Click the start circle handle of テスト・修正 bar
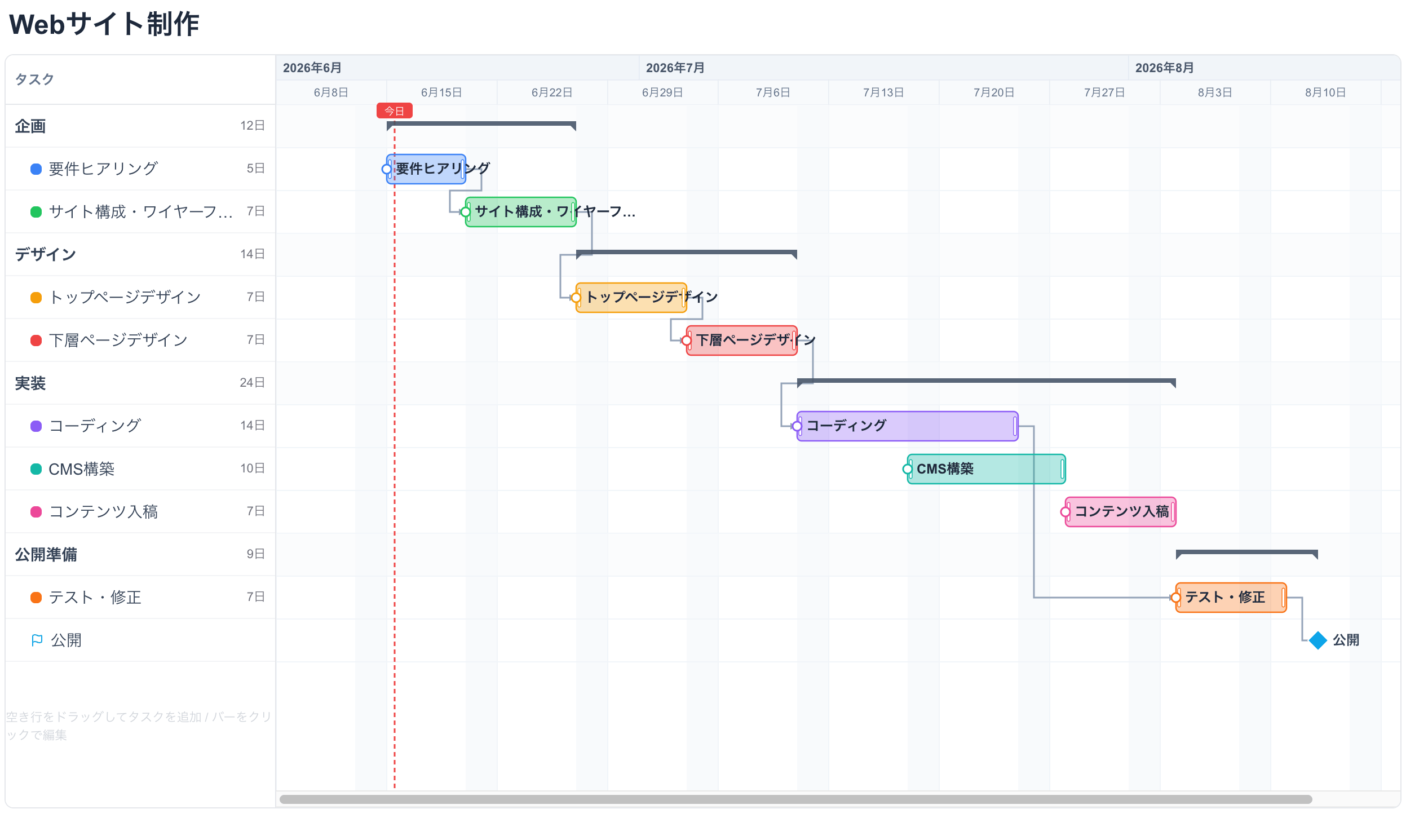Screen dimensions: 1406x840 click(1175, 597)
